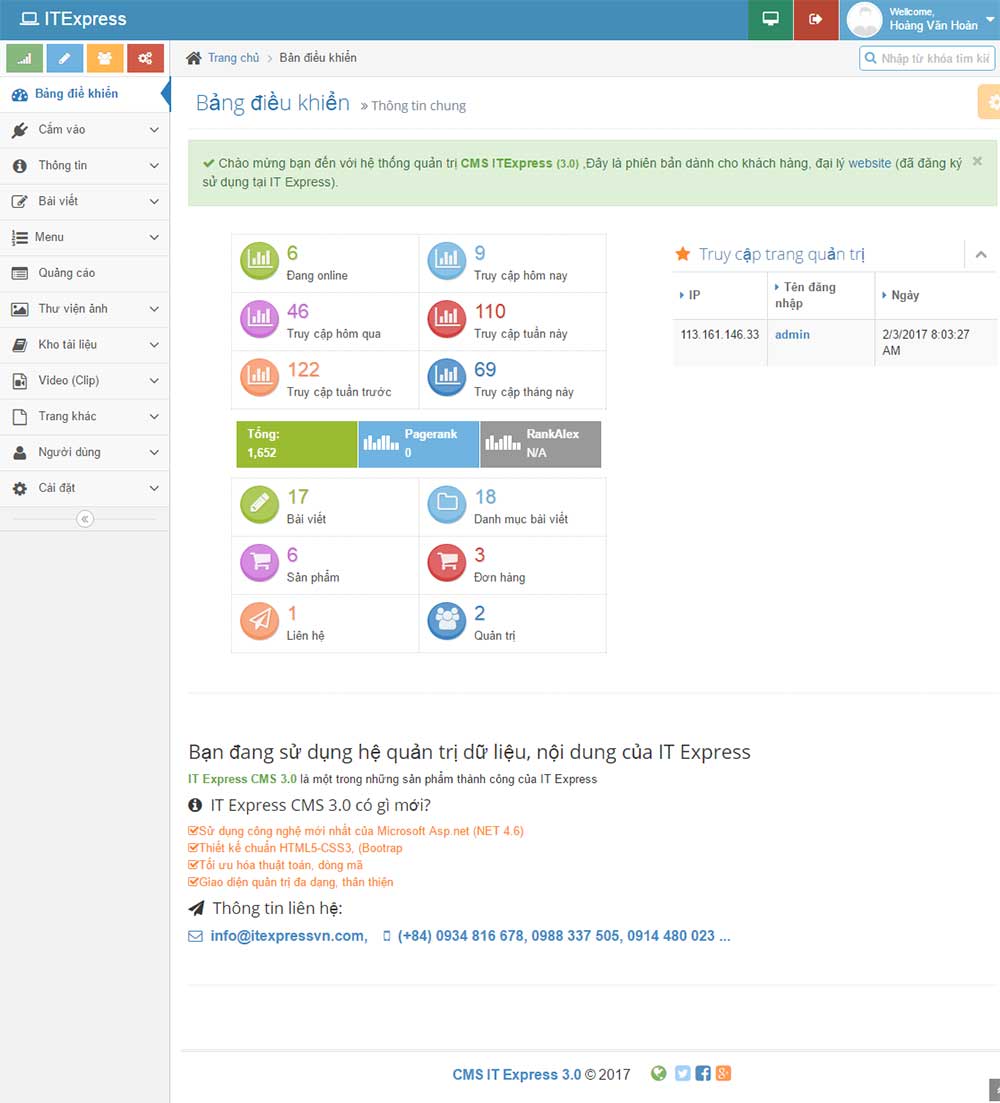
Task: Click the IT Express CMS 3.0 green link
Action: pos(243,779)
